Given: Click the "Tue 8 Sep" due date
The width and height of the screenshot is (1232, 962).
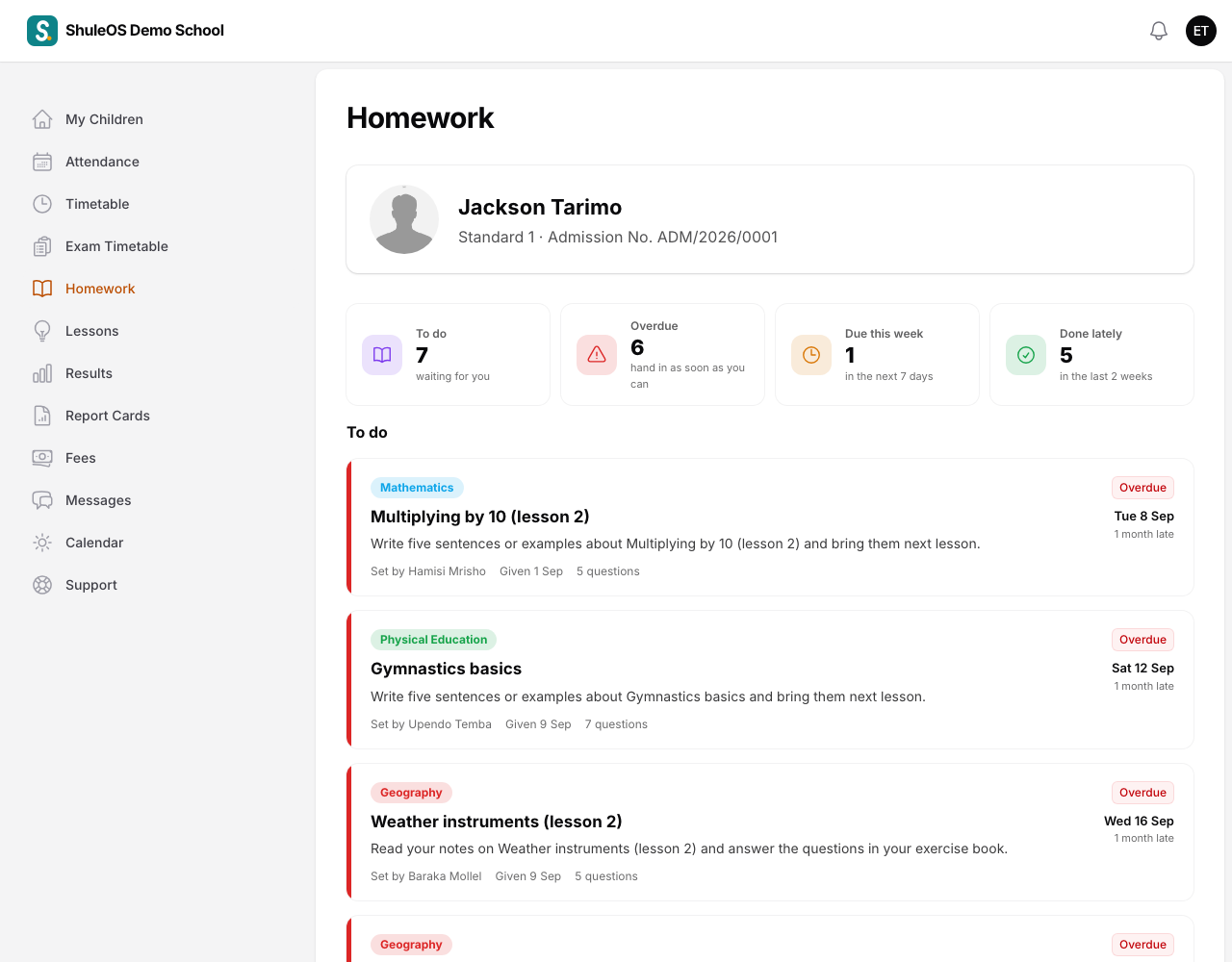Looking at the screenshot, I should pos(1143,517).
